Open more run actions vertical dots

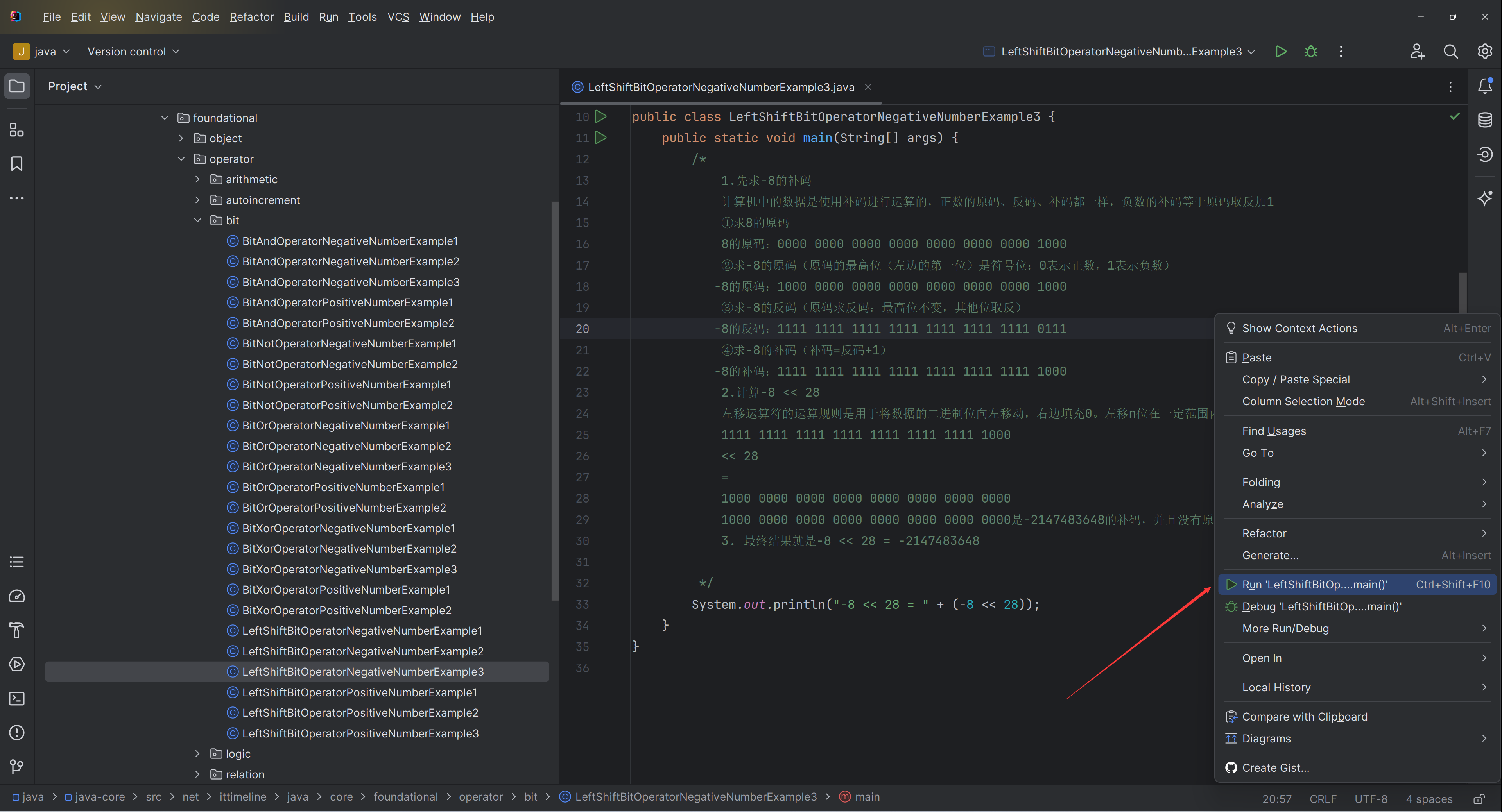point(1341,51)
